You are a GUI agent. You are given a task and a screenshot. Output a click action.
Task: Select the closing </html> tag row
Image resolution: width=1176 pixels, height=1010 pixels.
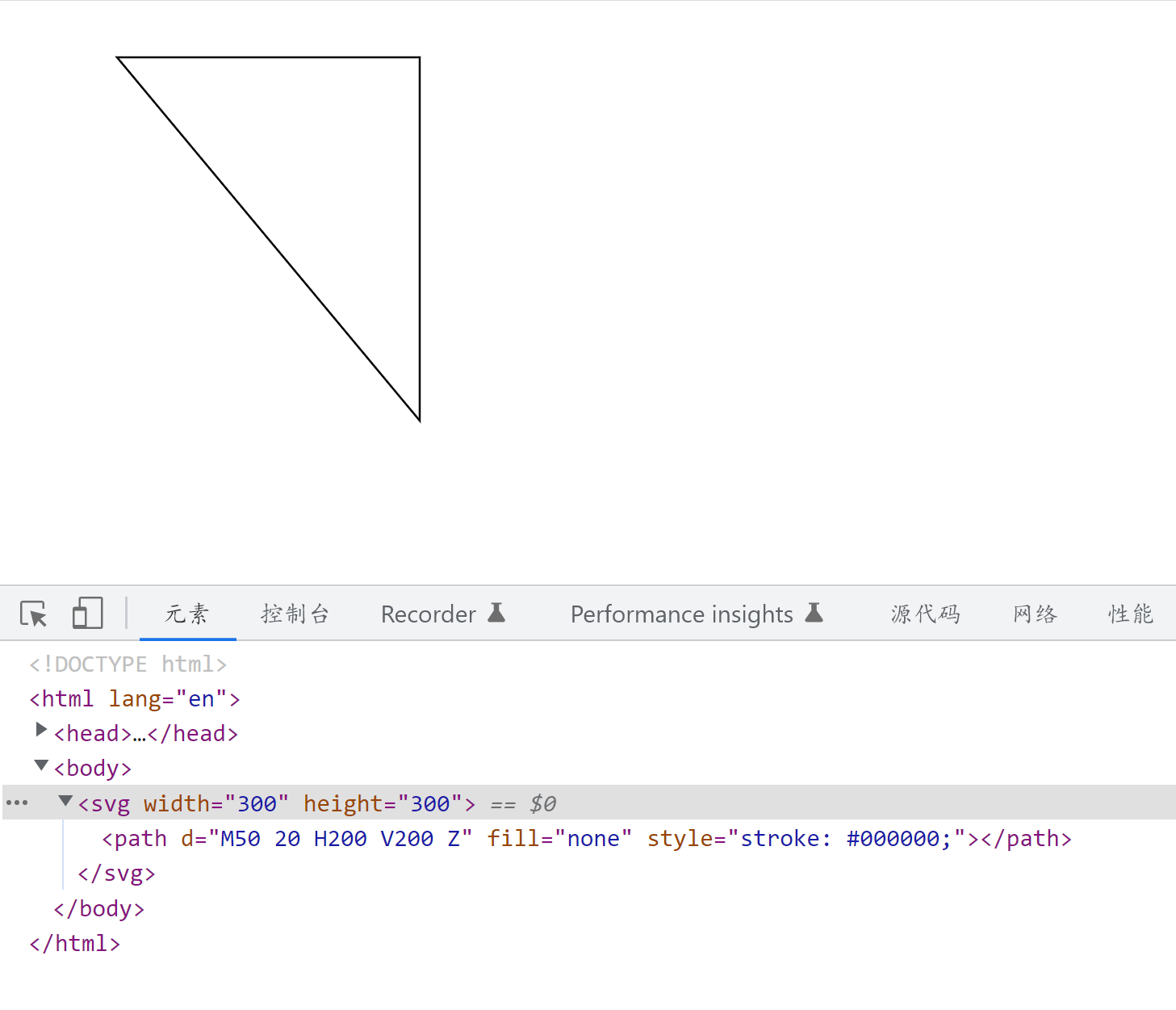[75, 944]
